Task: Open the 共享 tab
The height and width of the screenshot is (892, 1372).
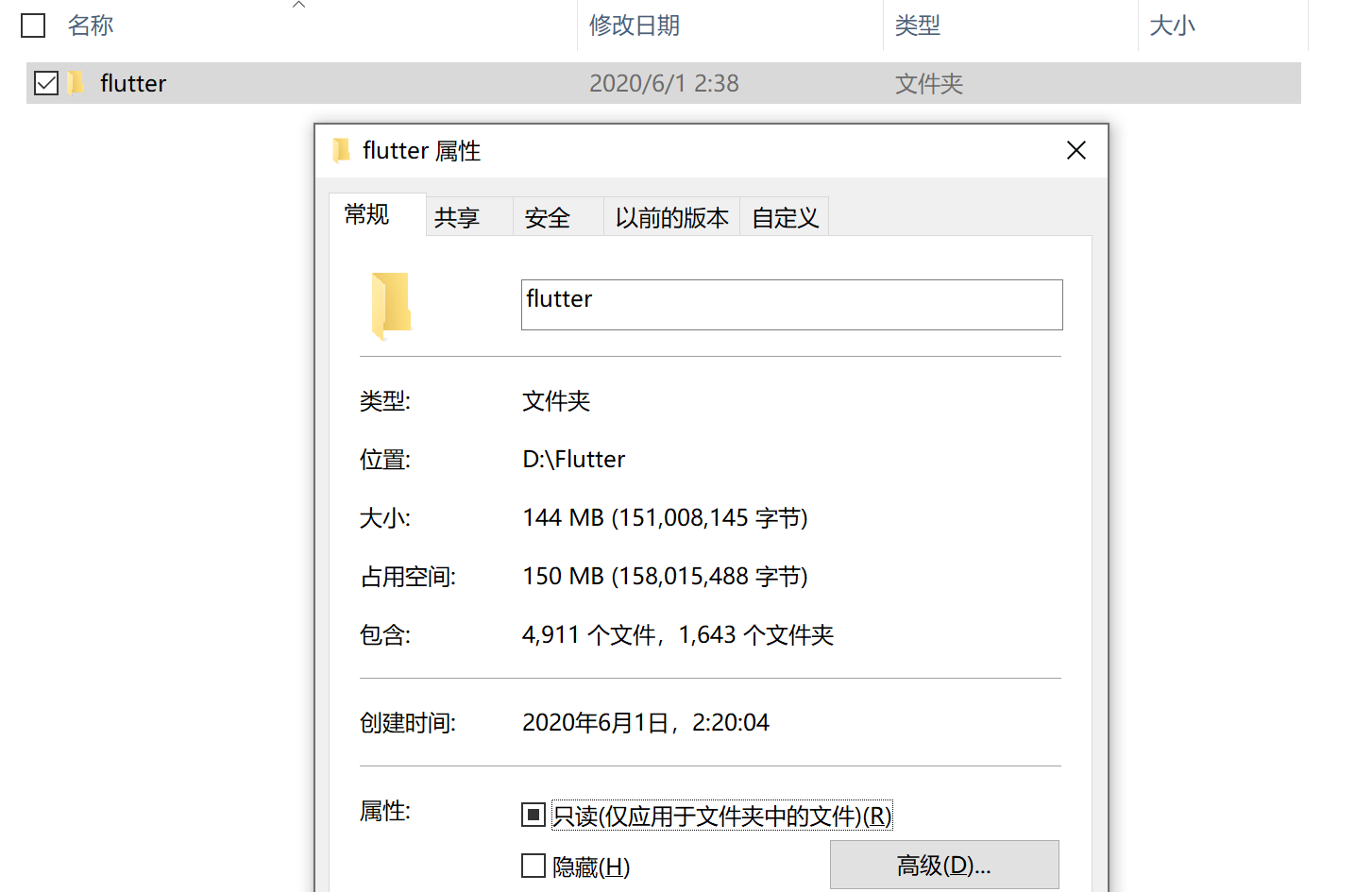Action: [x=468, y=217]
